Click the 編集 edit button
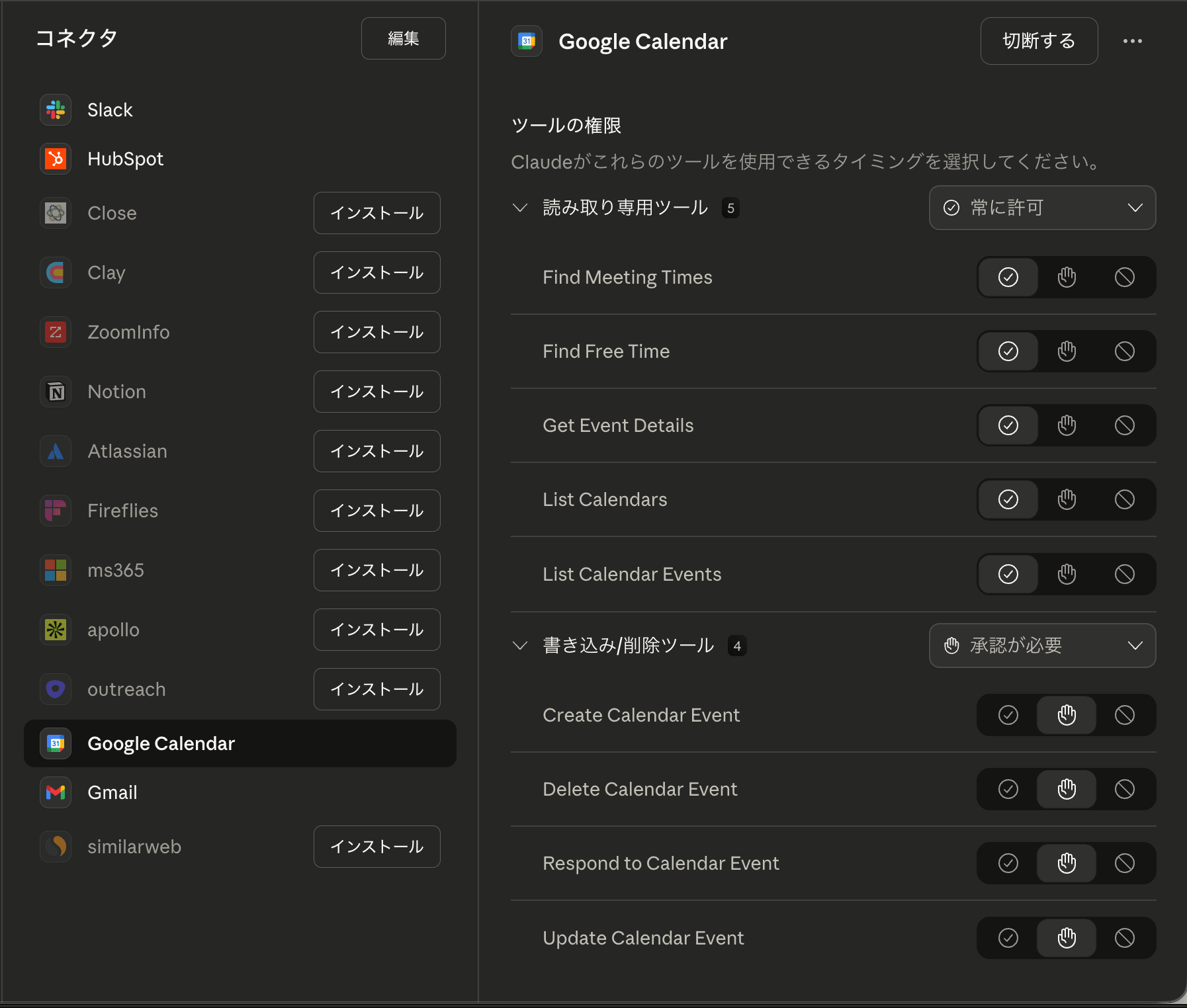1187x1008 pixels. [x=403, y=38]
